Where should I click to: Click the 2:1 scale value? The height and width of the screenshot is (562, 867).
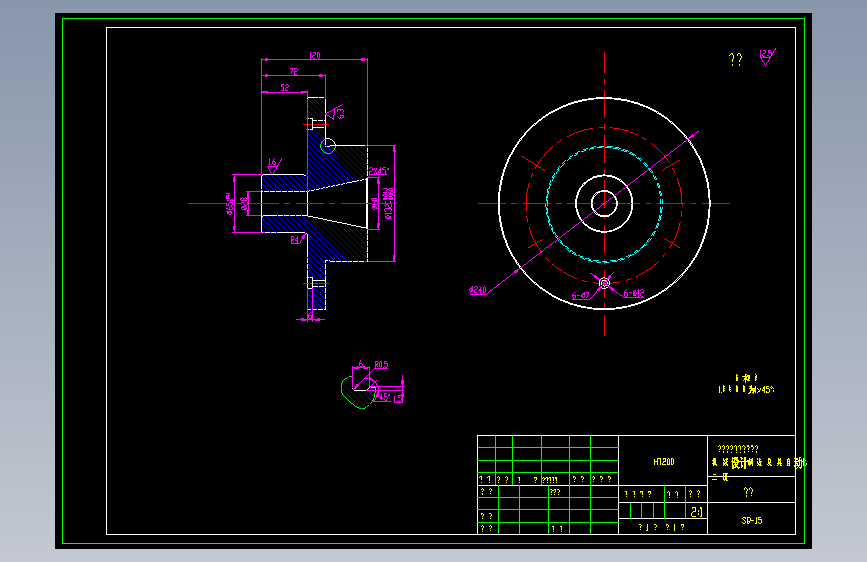click(x=696, y=512)
